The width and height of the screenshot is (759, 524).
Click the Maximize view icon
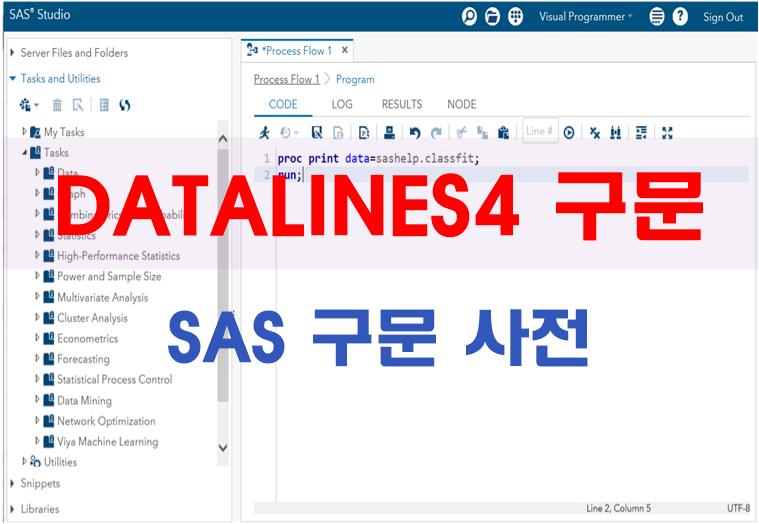(667, 132)
